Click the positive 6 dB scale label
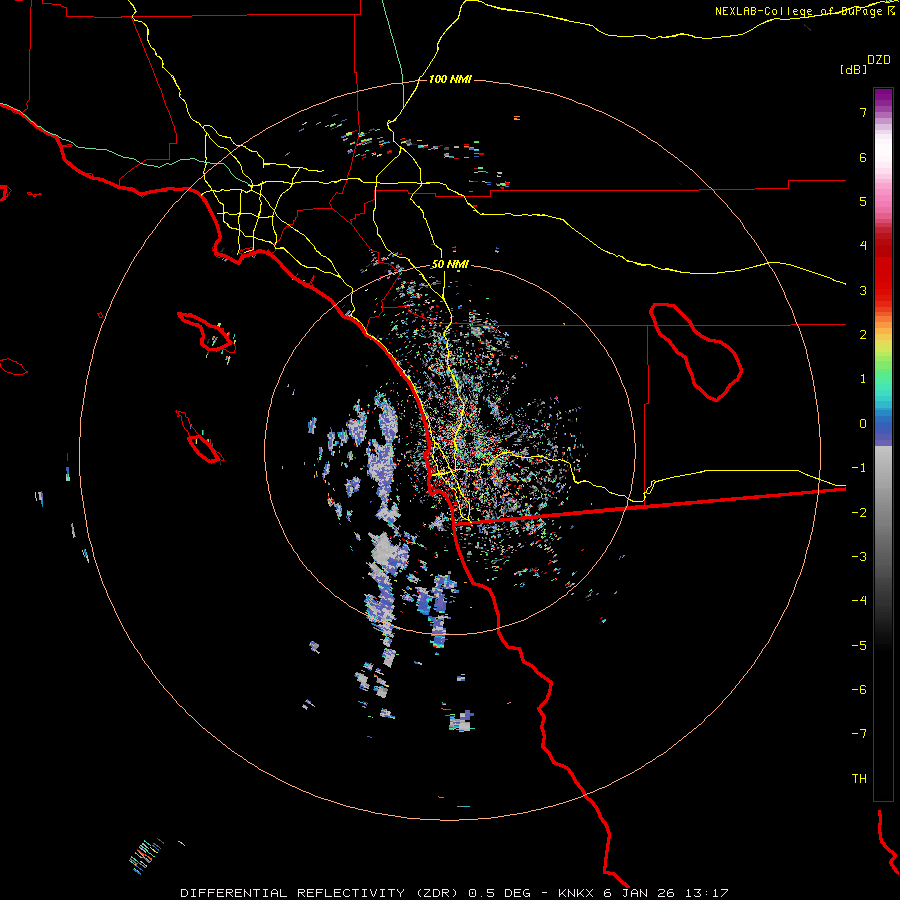Image resolution: width=900 pixels, height=900 pixels. click(863, 157)
